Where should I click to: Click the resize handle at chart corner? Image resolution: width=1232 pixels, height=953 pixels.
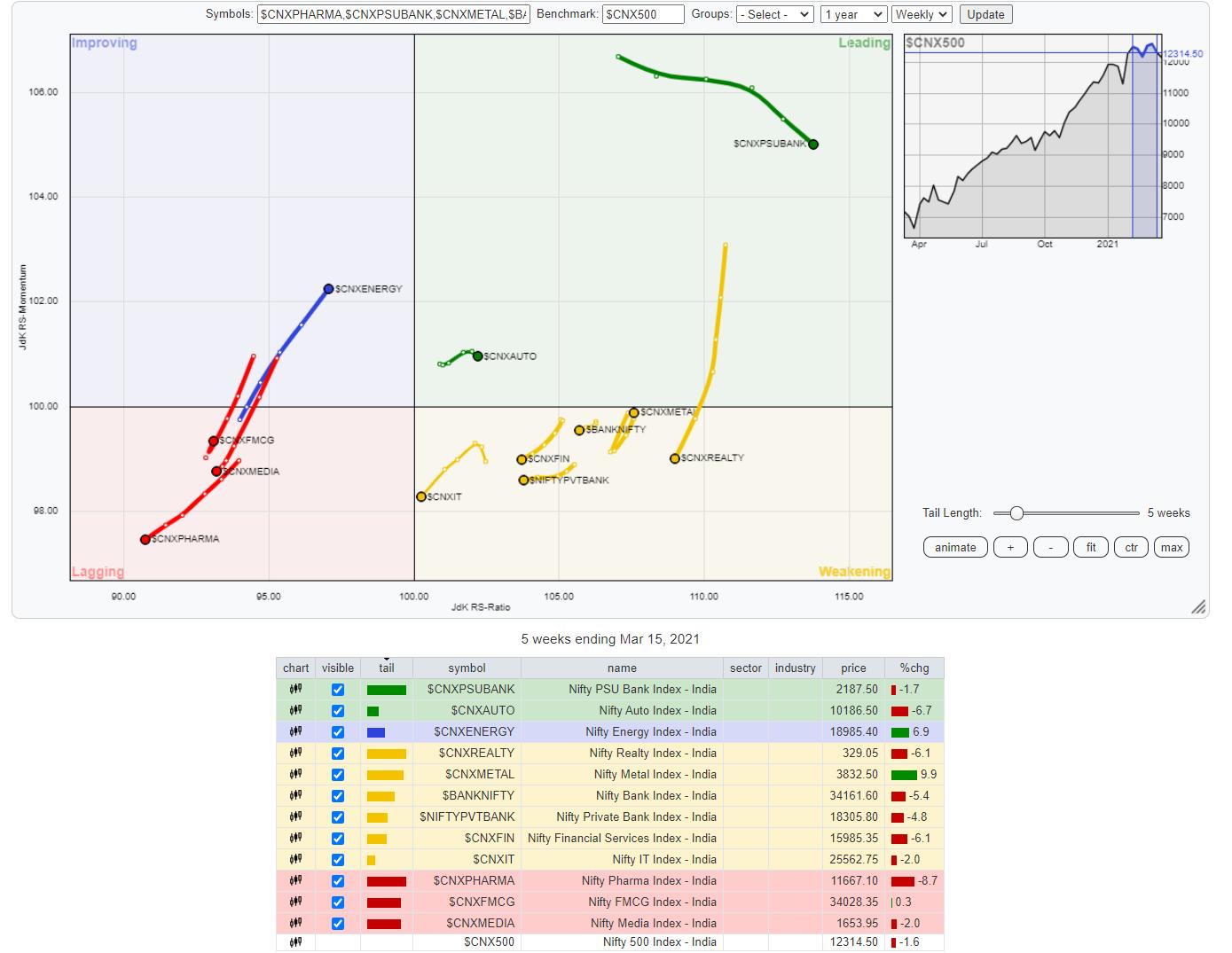1197,607
